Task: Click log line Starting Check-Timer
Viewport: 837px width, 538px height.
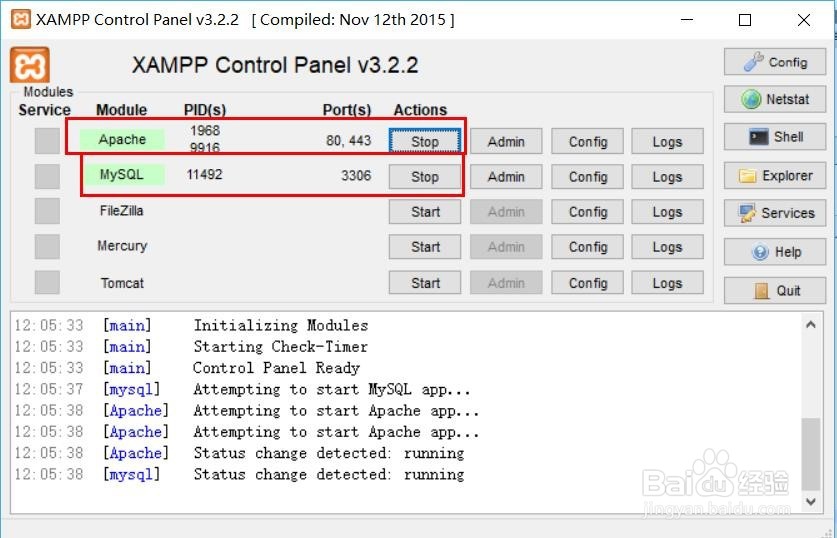Action: click(x=281, y=347)
